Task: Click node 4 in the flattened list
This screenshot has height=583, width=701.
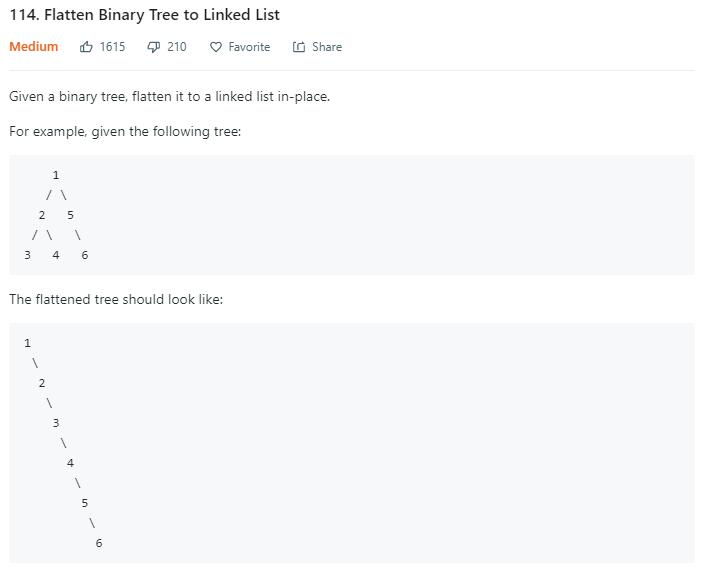Action: coord(70,463)
